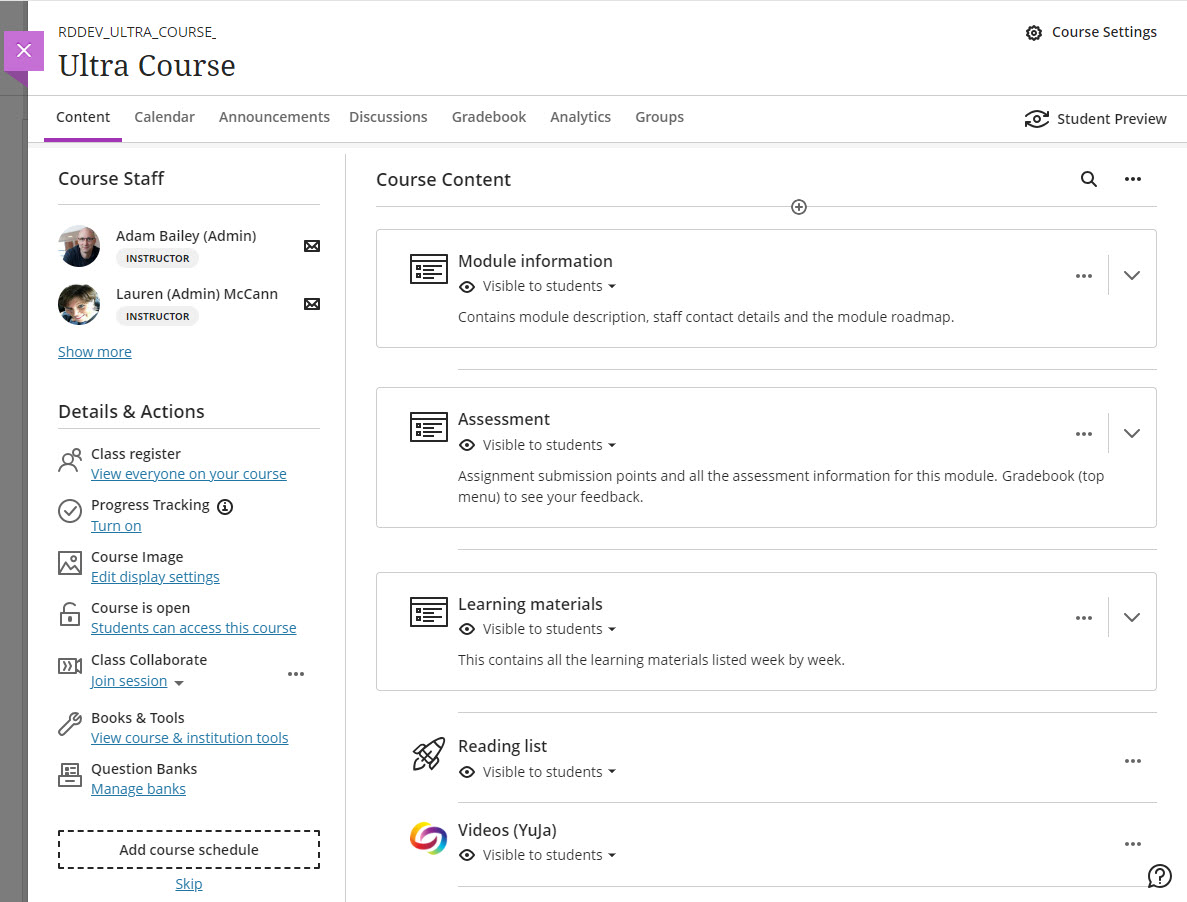Click envelope icon beside Lauren McCann

click(x=312, y=304)
